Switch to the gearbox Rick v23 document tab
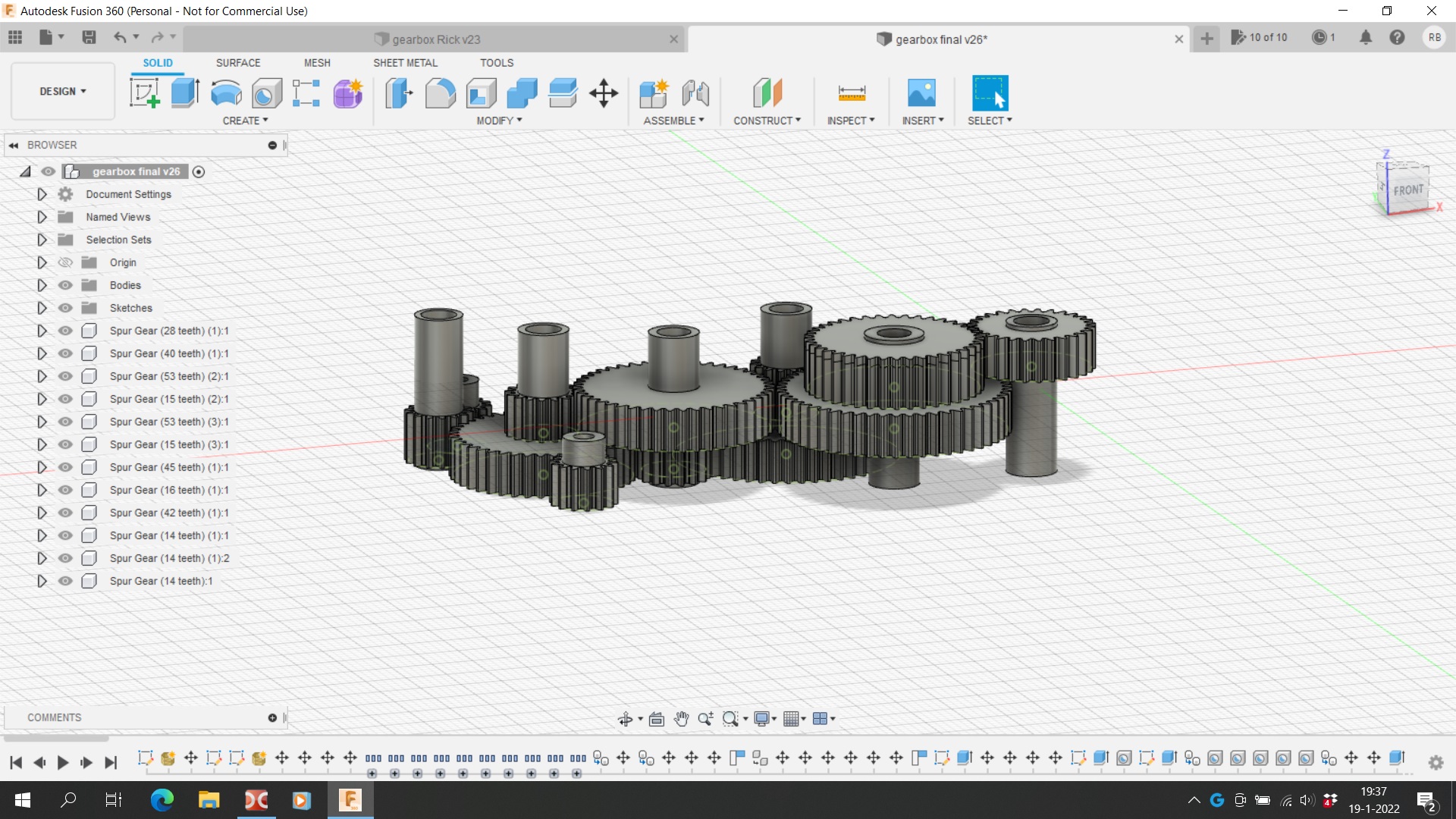The image size is (1456, 819). pyautogui.click(x=436, y=39)
